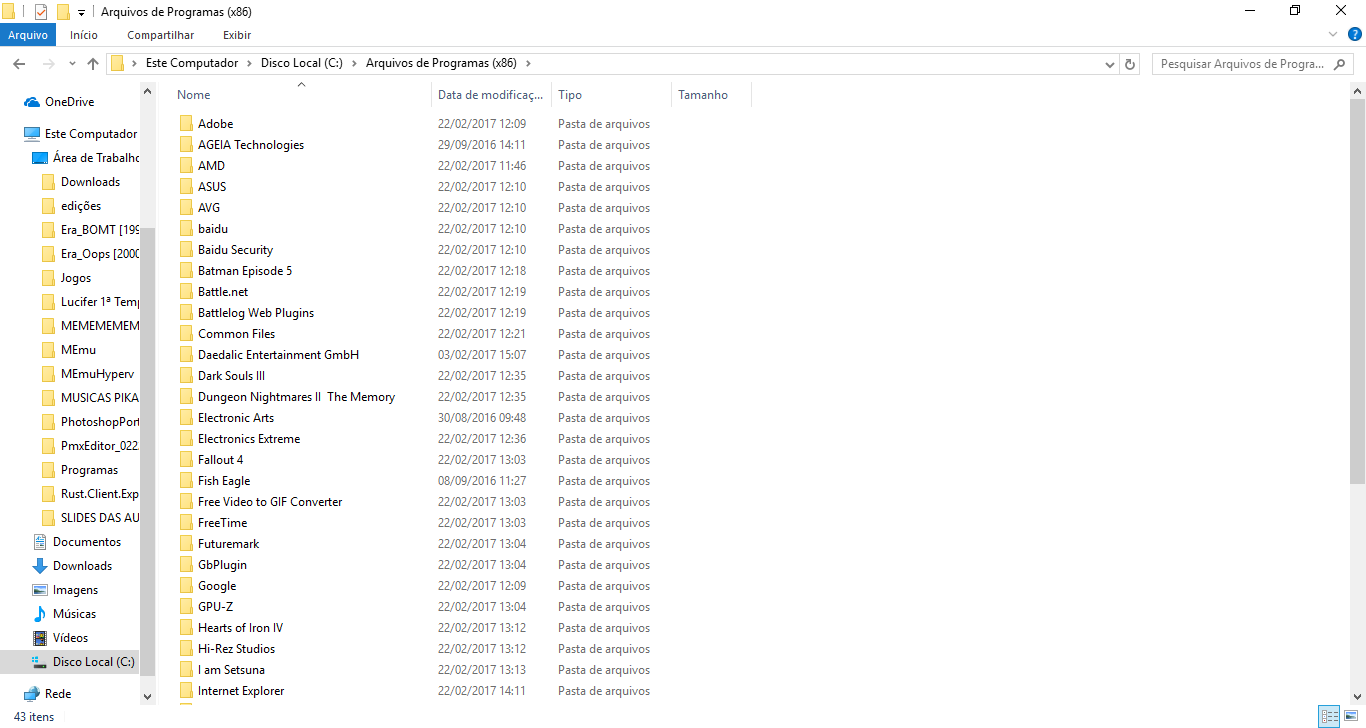Click the OneDrive cloud icon
Screen dimensions: 1366x728
pyautogui.click(x=32, y=102)
